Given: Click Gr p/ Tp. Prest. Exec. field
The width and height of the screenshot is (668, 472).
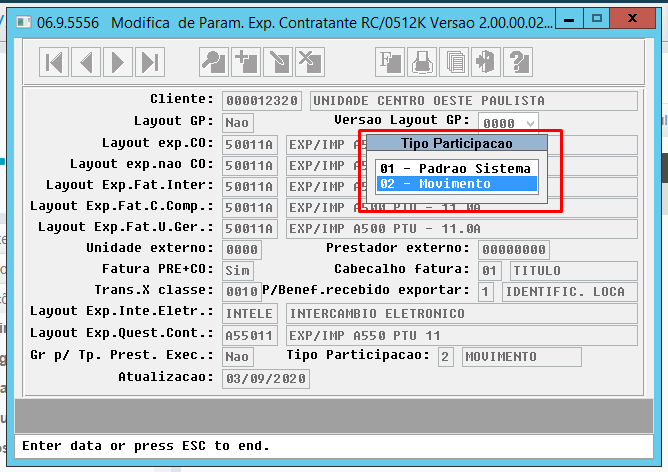Looking at the screenshot, I should click(238, 357).
